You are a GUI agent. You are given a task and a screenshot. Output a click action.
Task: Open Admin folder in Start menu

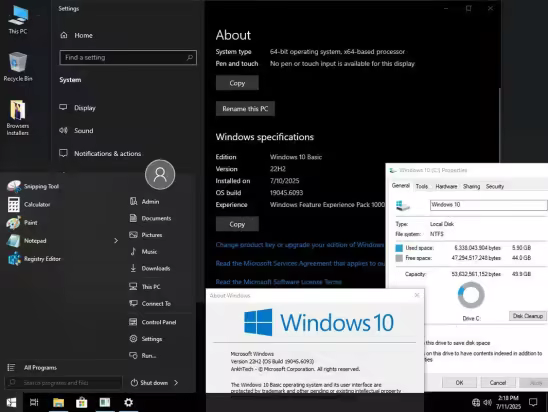[x=144, y=202]
